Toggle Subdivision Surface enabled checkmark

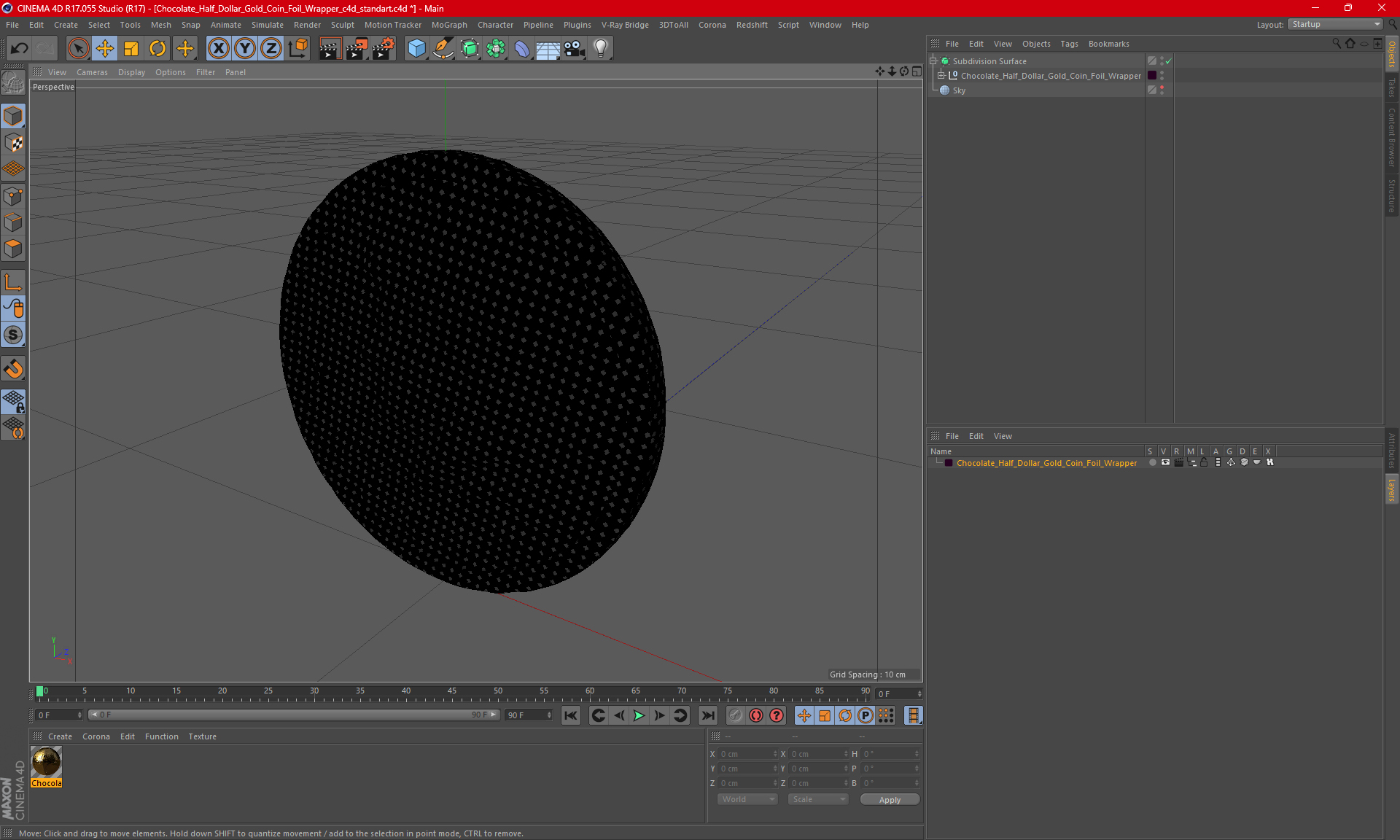tap(1169, 61)
